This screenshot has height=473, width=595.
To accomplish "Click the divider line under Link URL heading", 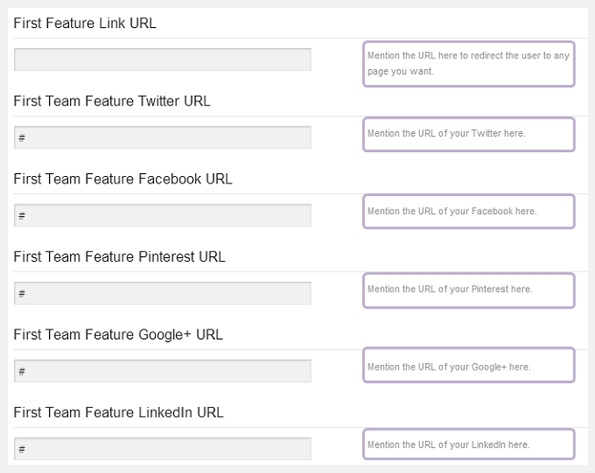I will click(x=300, y=38).
